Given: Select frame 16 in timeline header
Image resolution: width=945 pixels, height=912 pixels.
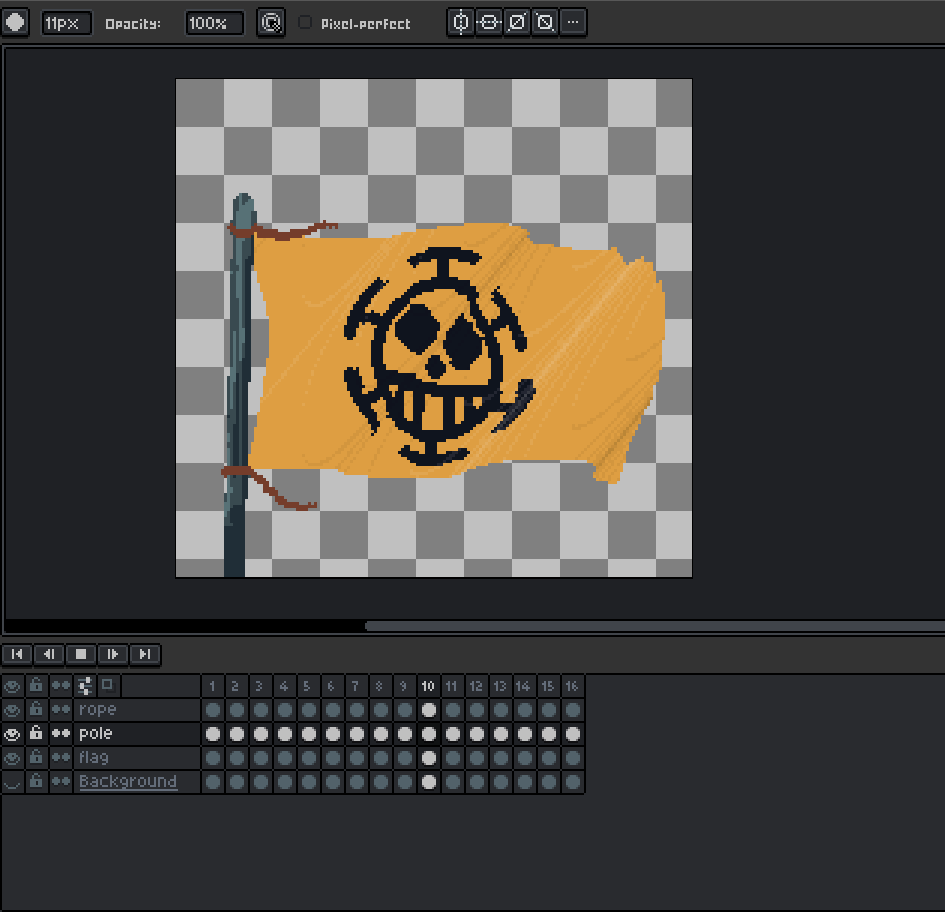Looking at the screenshot, I should (573, 686).
